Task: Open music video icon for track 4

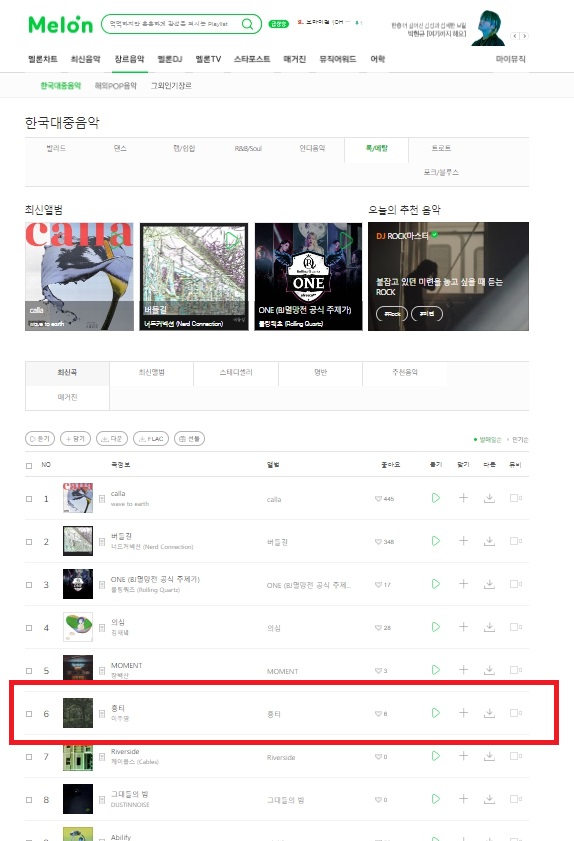Action: [x=515, y=627]
